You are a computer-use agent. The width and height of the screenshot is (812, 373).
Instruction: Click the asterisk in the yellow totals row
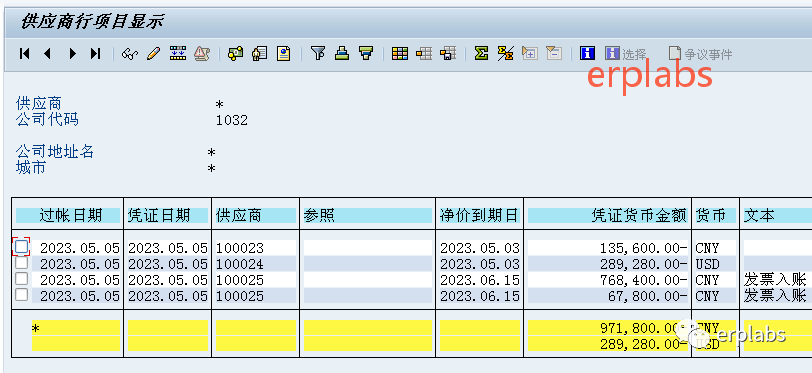pos(35,328)
